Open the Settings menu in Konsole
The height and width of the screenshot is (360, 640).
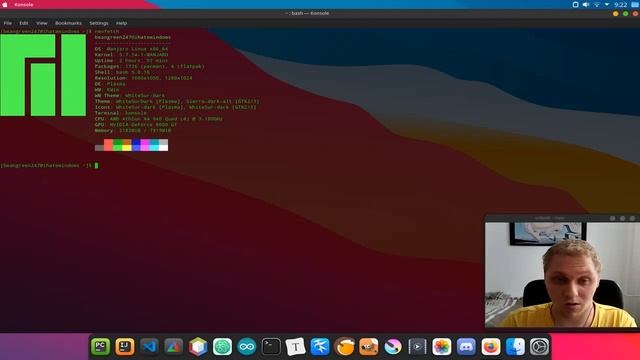tap(99, 23)
